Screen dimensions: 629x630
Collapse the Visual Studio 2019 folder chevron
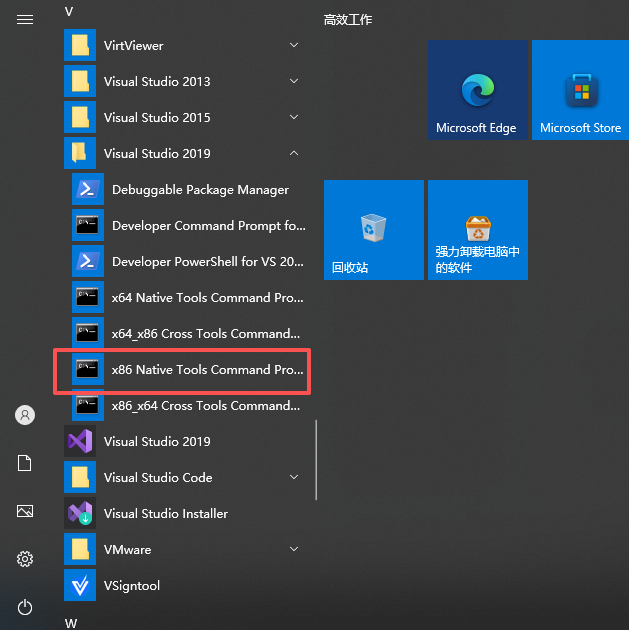294,153
